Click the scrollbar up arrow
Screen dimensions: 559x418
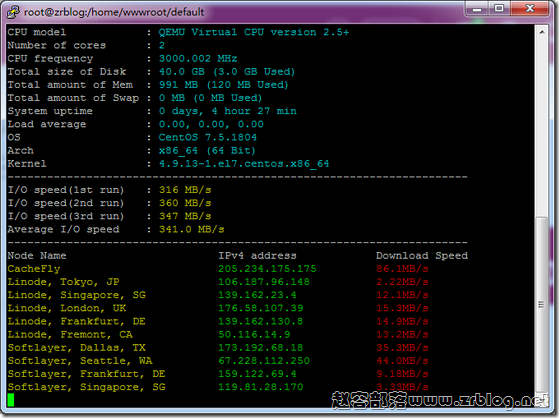pos(542,32)
